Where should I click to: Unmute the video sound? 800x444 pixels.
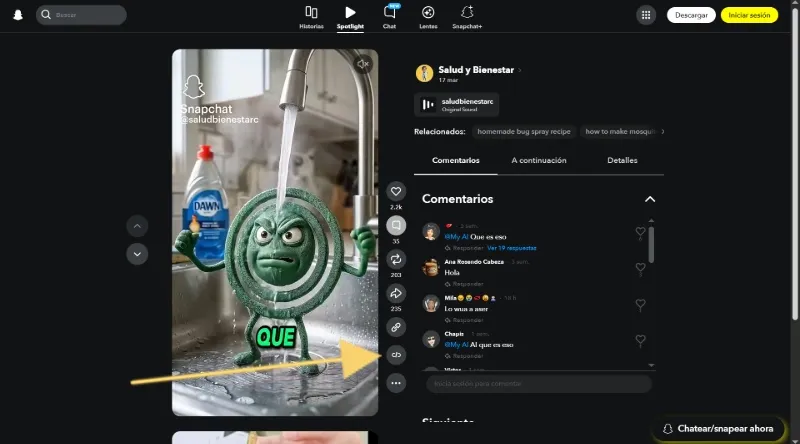[363, 64]
